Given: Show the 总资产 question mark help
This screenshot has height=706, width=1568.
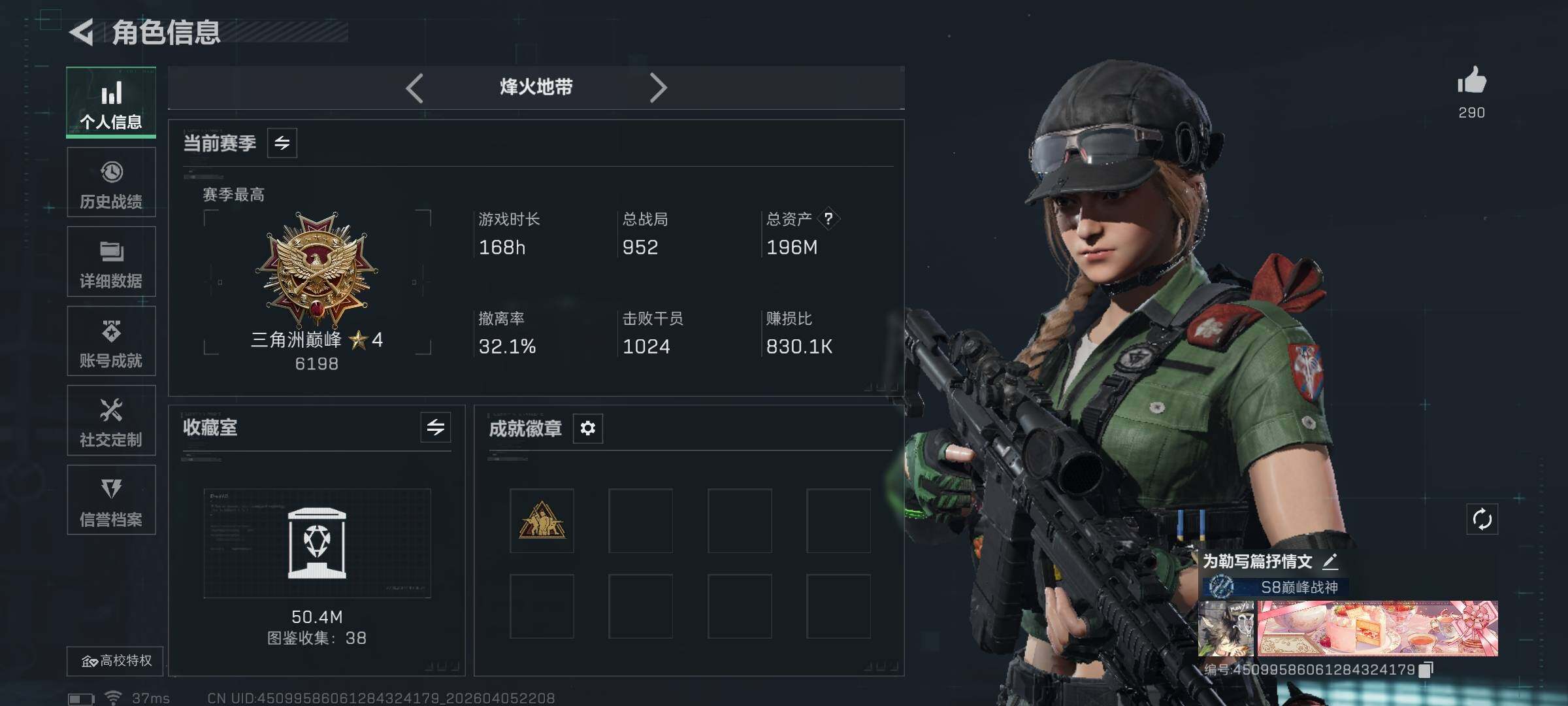Looking at the screenshot, I should pyautogui.click(x=828, y=218).
